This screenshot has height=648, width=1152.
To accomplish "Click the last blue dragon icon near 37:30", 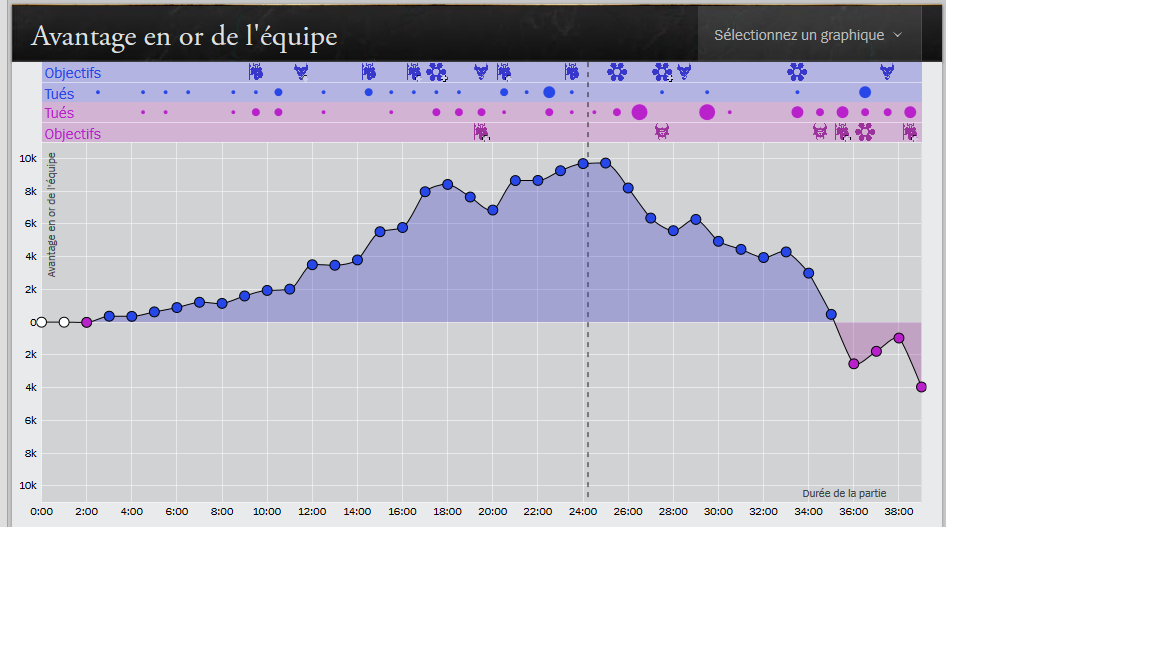I will point(887,71).
